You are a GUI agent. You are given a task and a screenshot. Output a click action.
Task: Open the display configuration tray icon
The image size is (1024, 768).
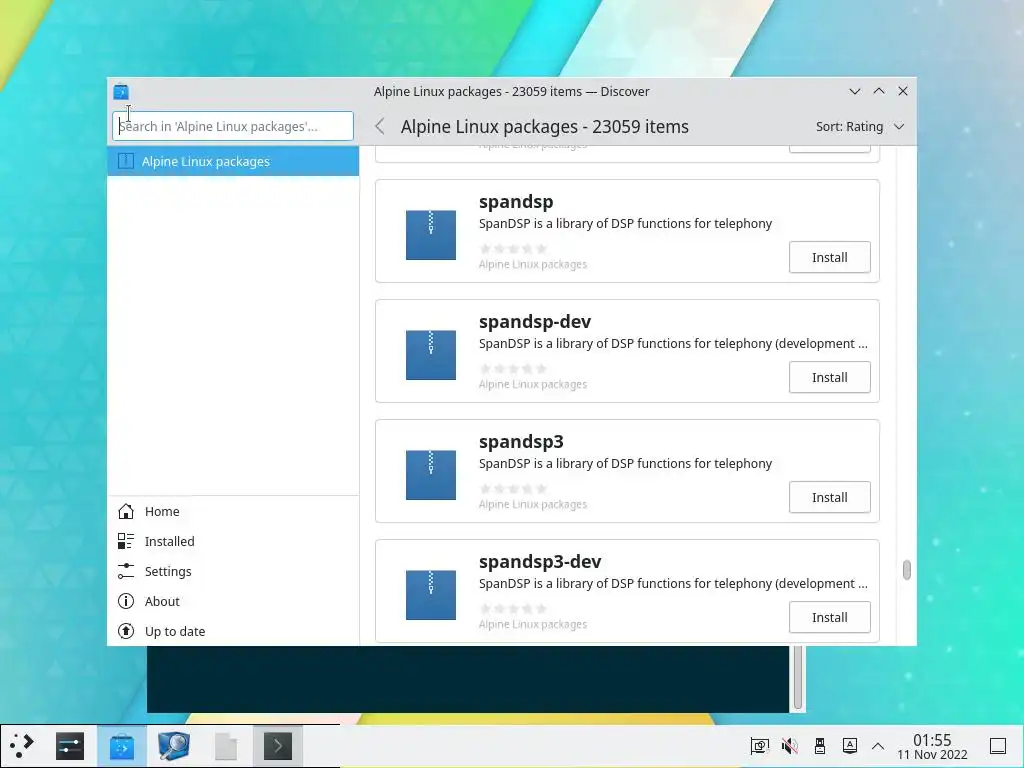click(760, 746)
